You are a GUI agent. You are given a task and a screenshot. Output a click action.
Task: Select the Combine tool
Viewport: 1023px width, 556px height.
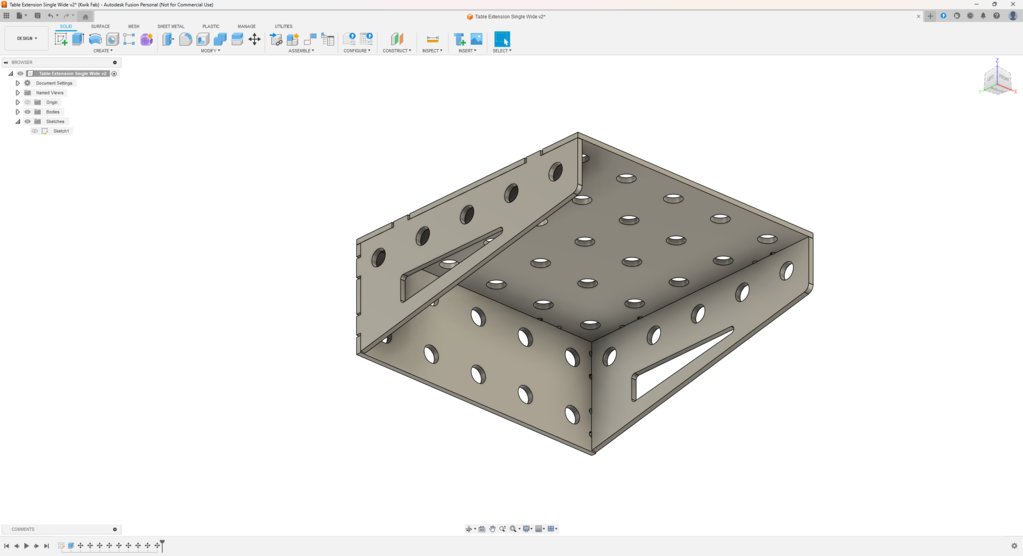pyautogui.click(x=220, y=39)
